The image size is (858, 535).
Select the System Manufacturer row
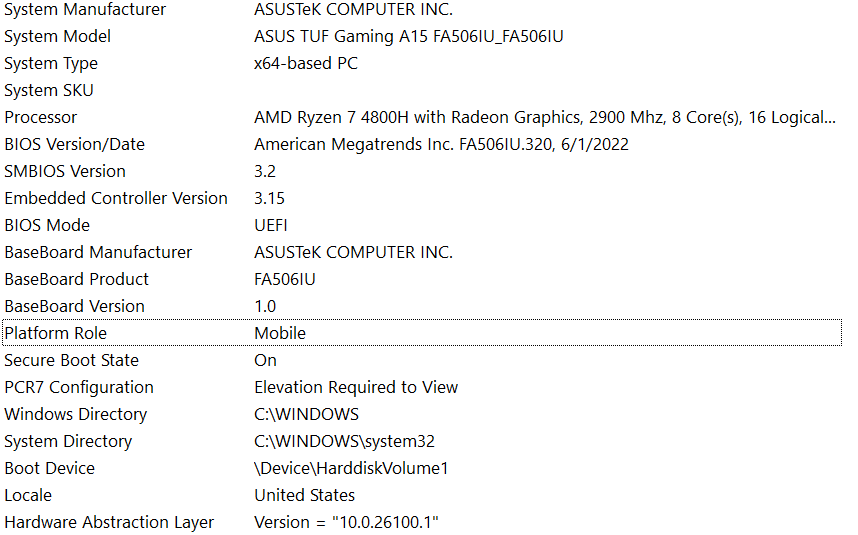tap(85, 10)
